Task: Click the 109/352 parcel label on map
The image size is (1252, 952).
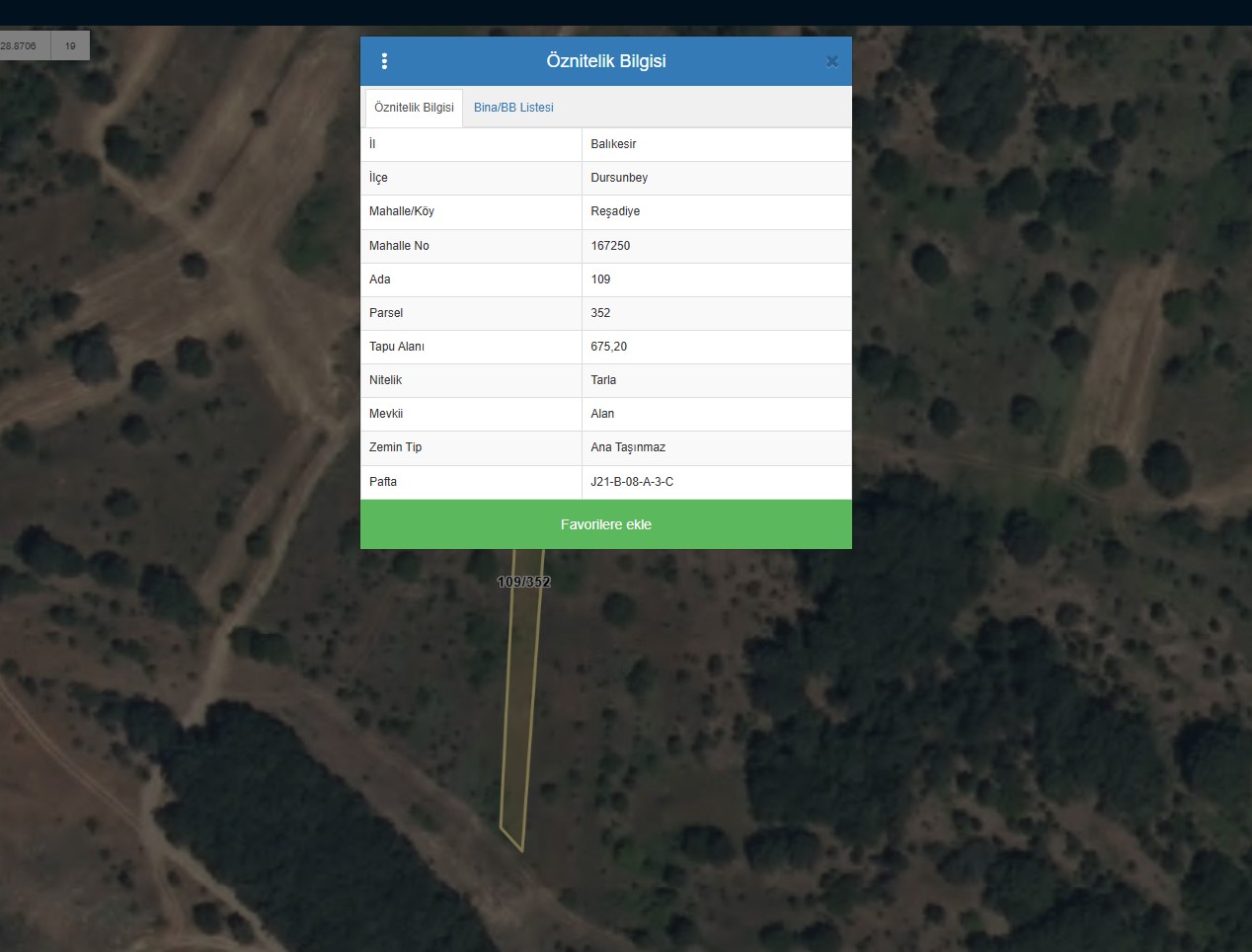Action: (x=523, y=582)
